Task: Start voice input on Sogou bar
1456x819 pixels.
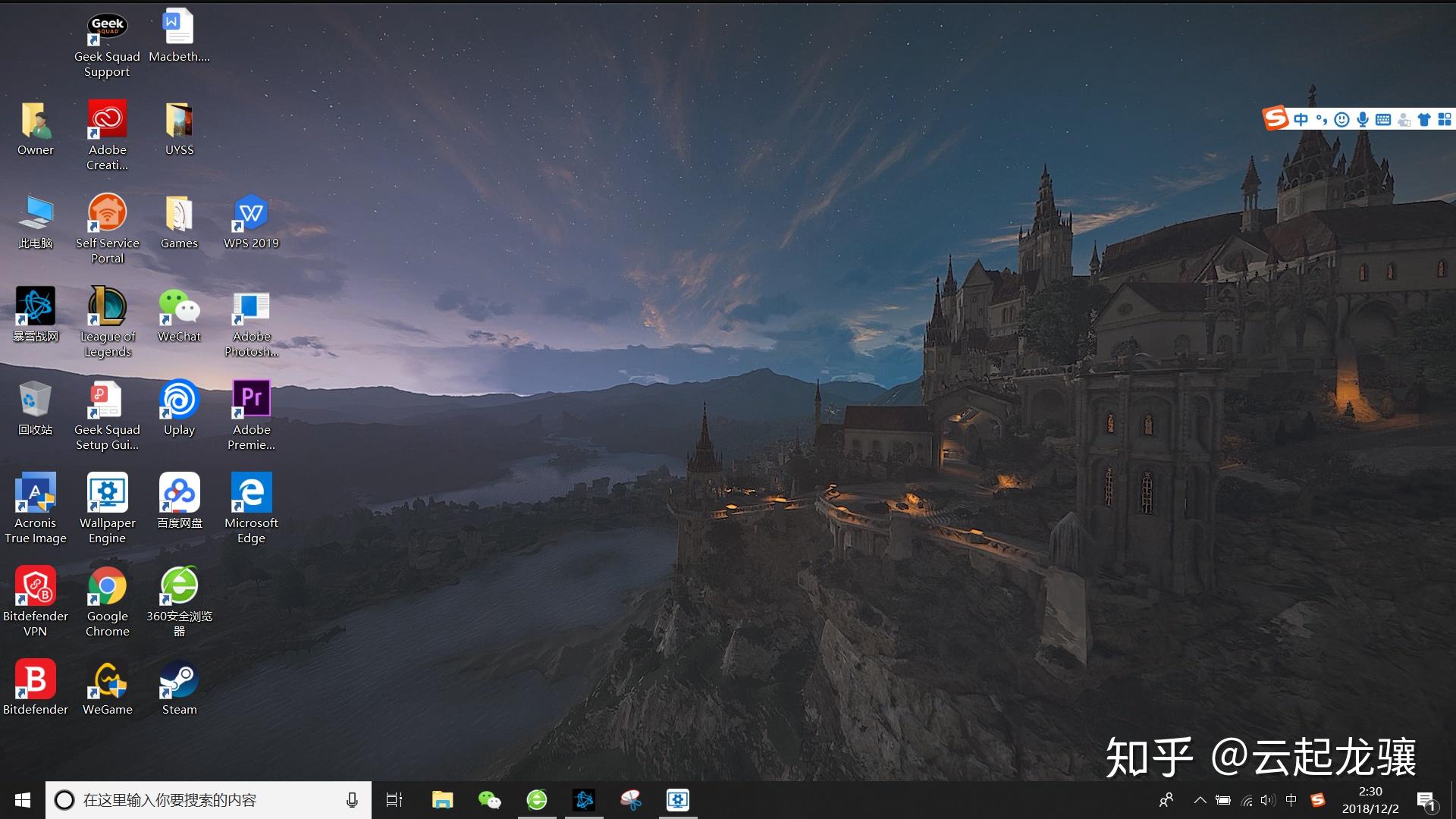Action: (x=1363, y=119)
